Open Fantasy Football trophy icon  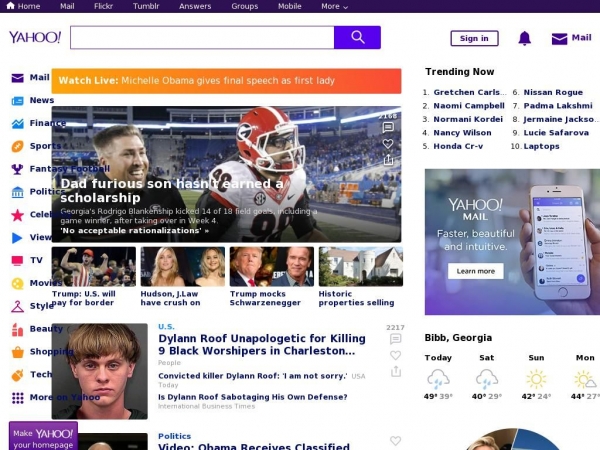(17, 169)
